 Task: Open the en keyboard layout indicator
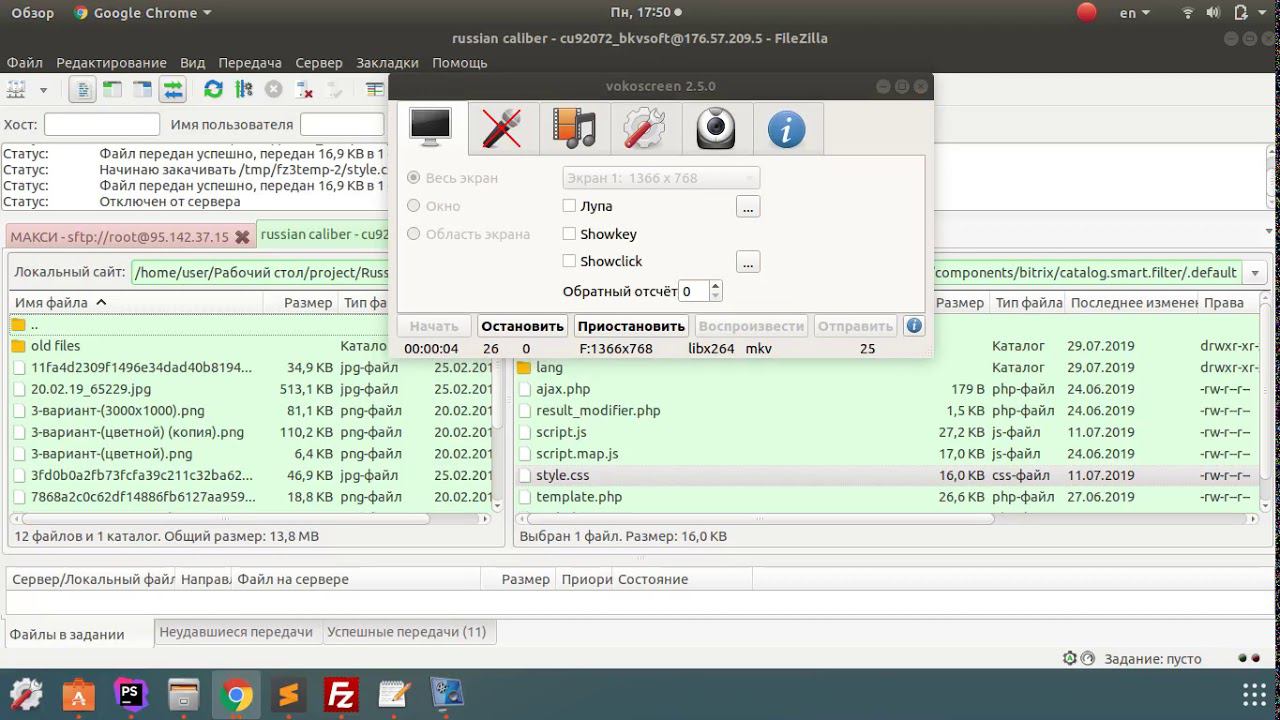click(1135, 13)
